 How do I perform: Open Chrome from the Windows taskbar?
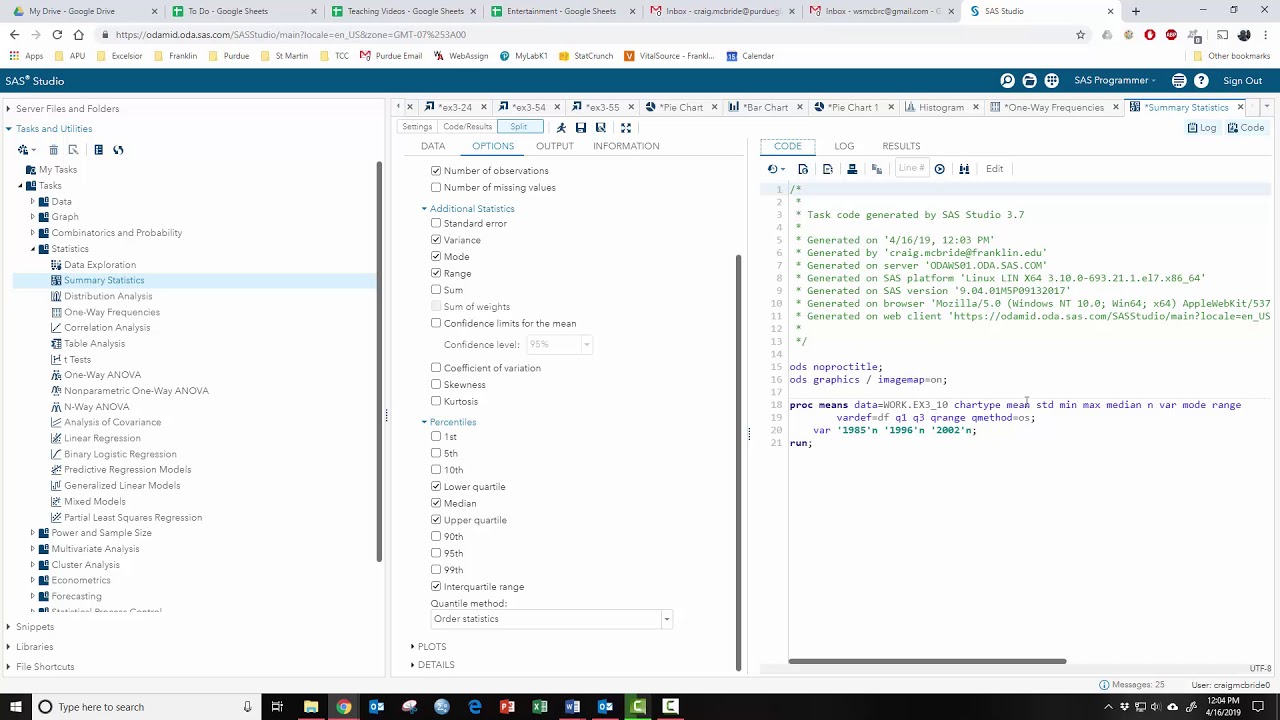tap(343, 707)
